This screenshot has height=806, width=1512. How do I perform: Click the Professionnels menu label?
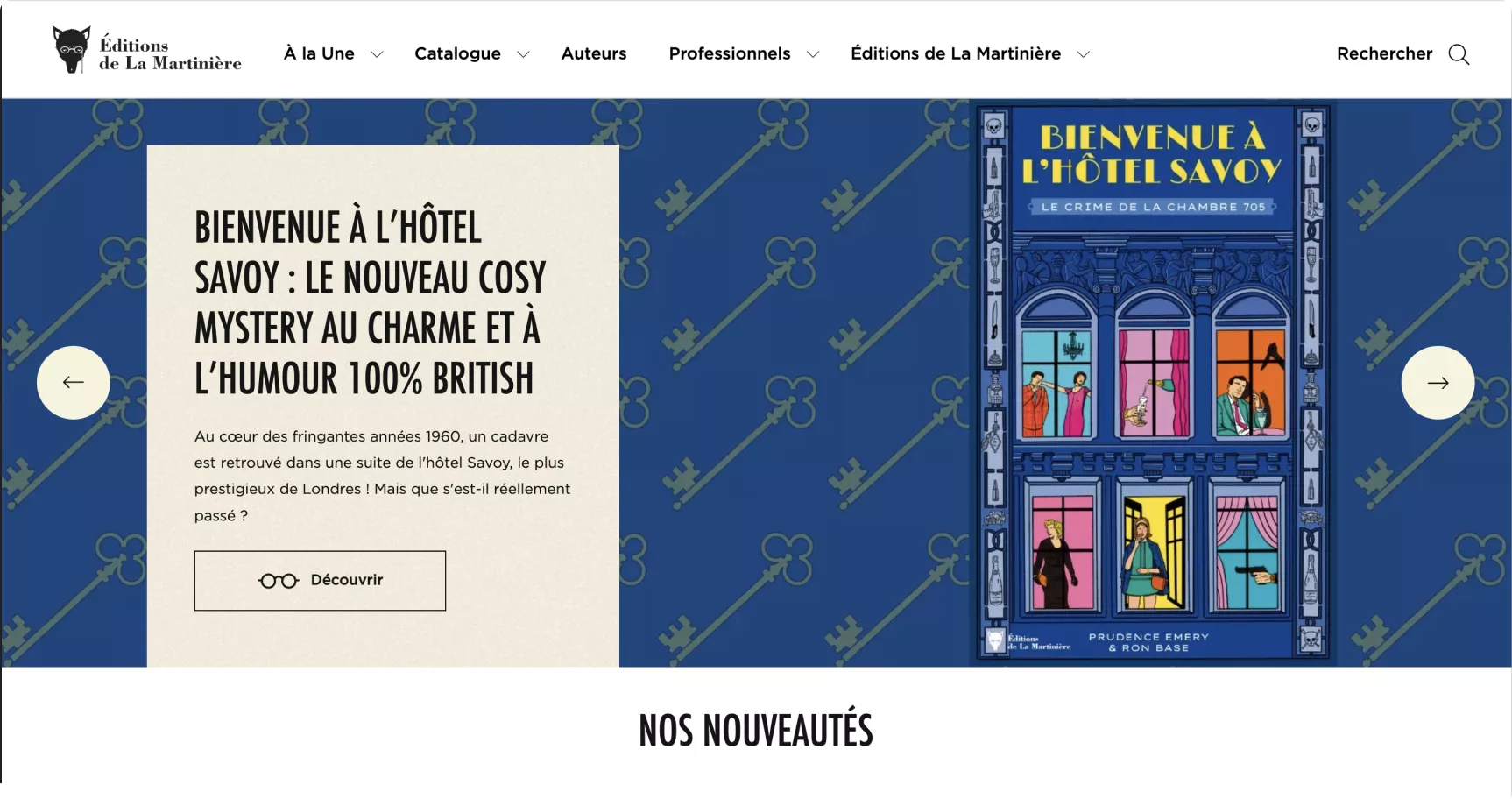(730, 53)
